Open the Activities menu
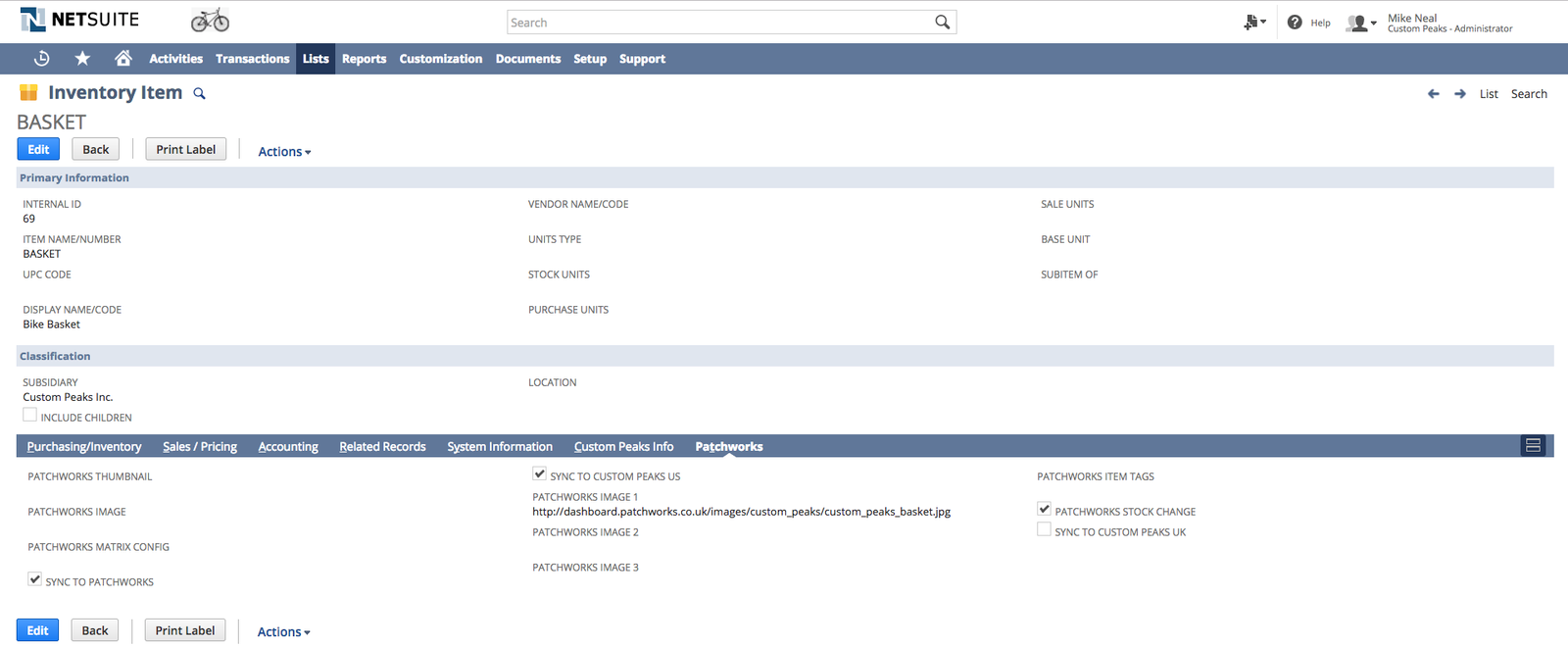This screenshot has height=647, width=1568. [x=175, y=59]
